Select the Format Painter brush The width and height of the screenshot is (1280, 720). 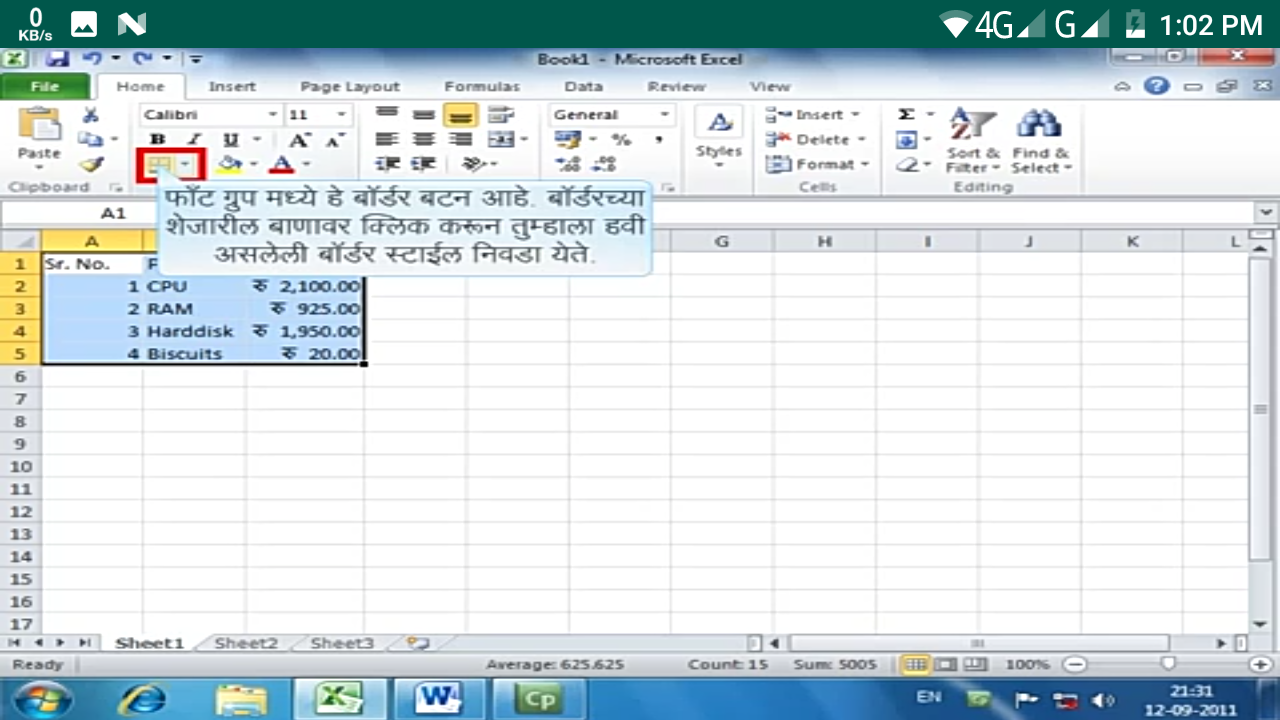(90, 163)
